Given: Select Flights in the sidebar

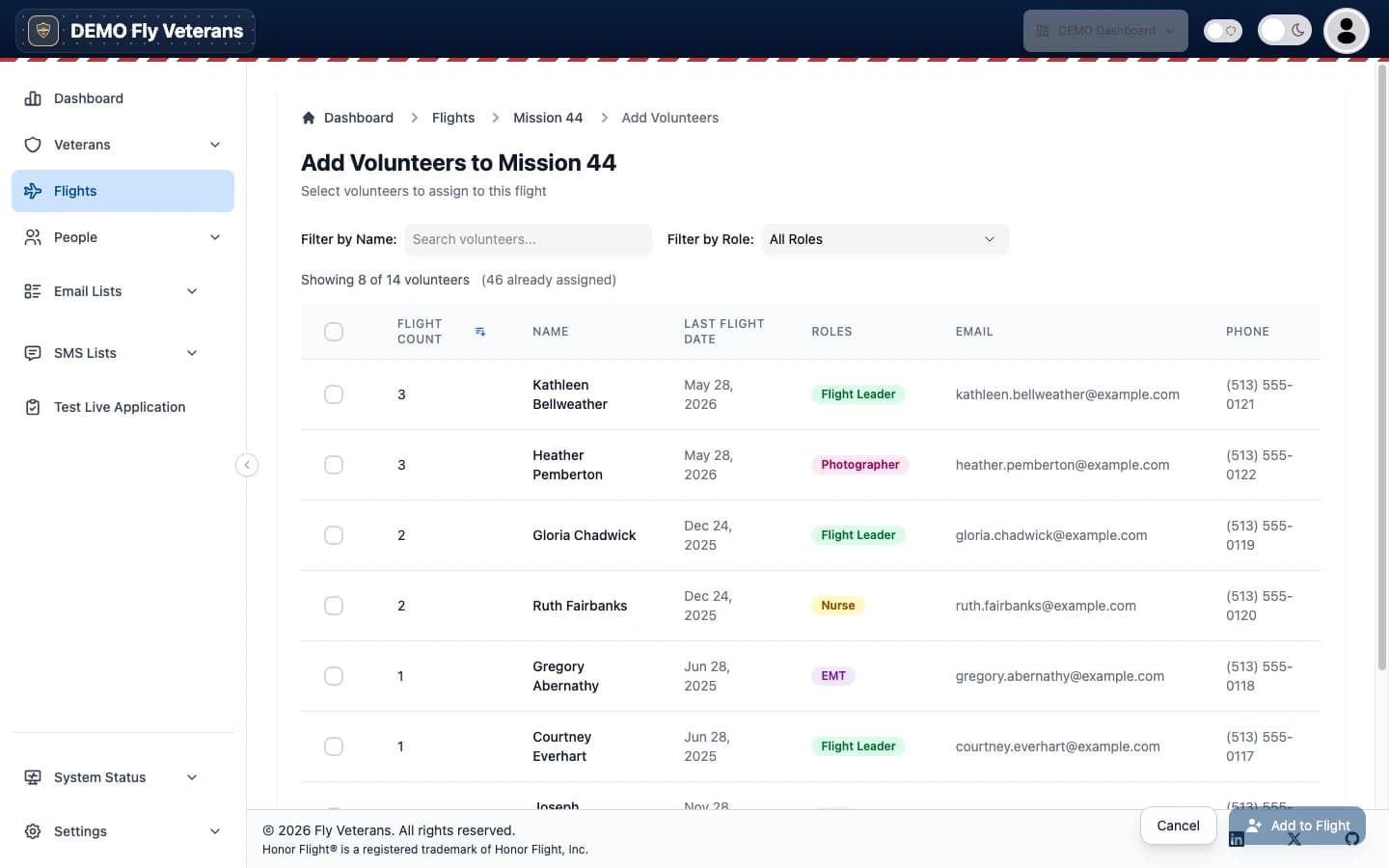Looking at the screenshot, I should (123, 191).
